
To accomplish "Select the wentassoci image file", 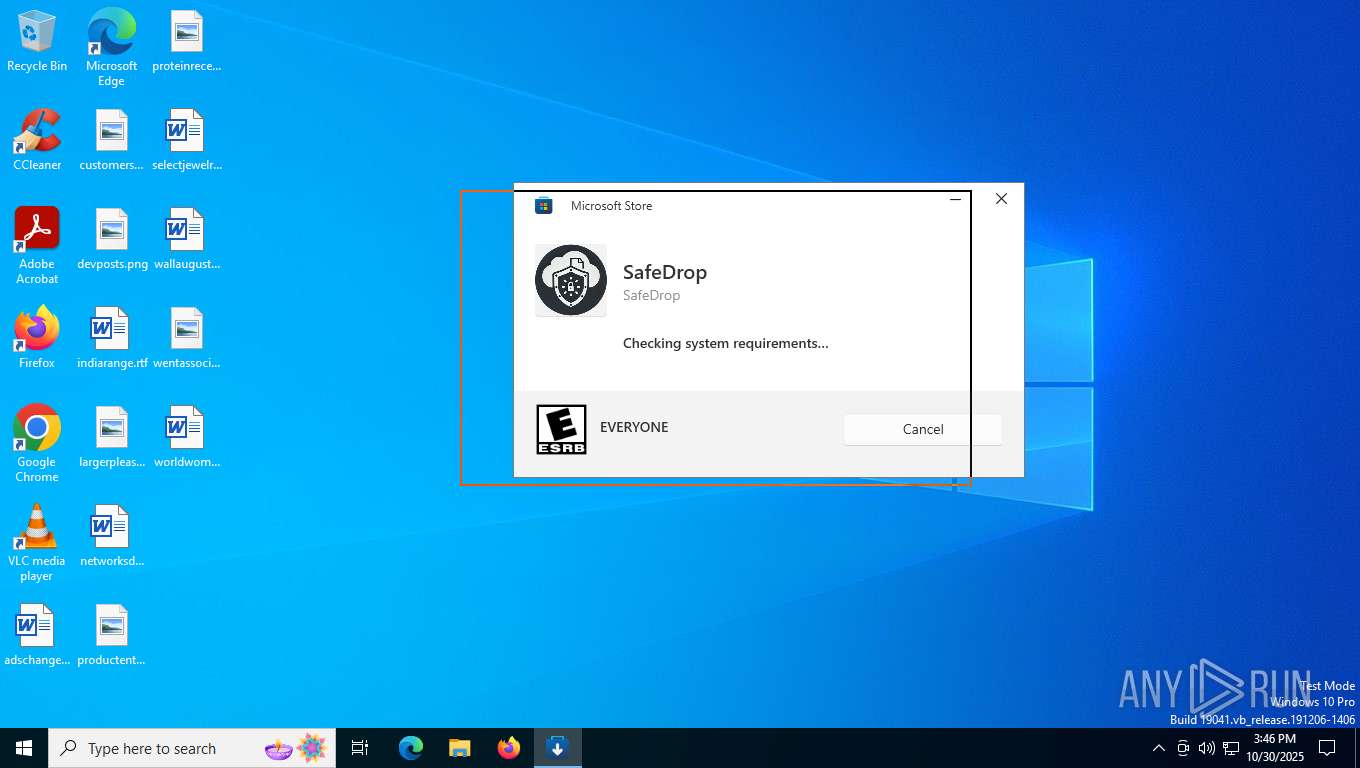I will pos(186,338).
